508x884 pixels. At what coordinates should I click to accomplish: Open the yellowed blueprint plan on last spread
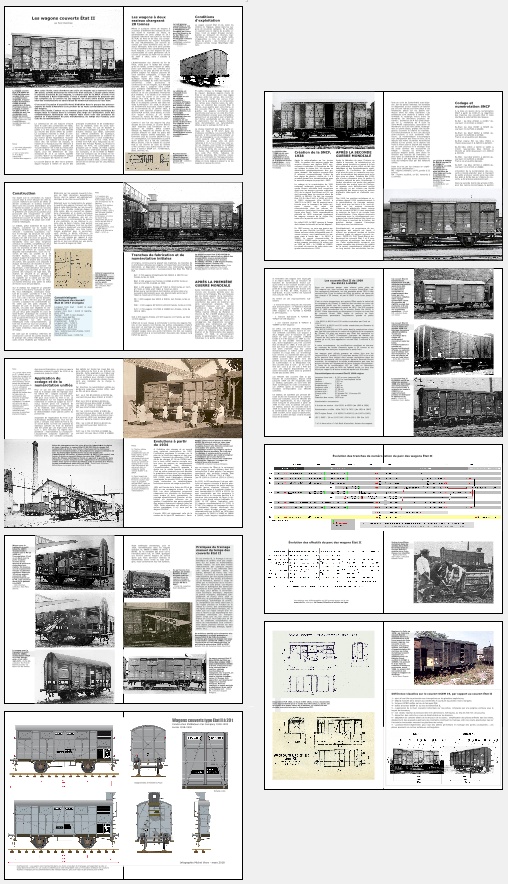coord(324,745)
